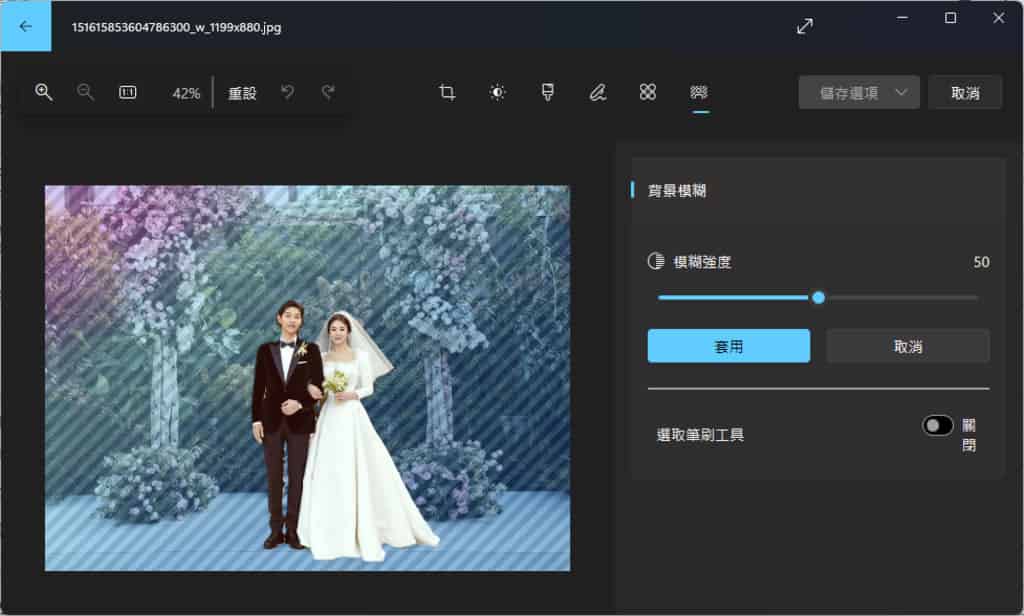Screen dimensions: 1024x616
Task: Apply blur with the 套用 button
Action: 728,346
